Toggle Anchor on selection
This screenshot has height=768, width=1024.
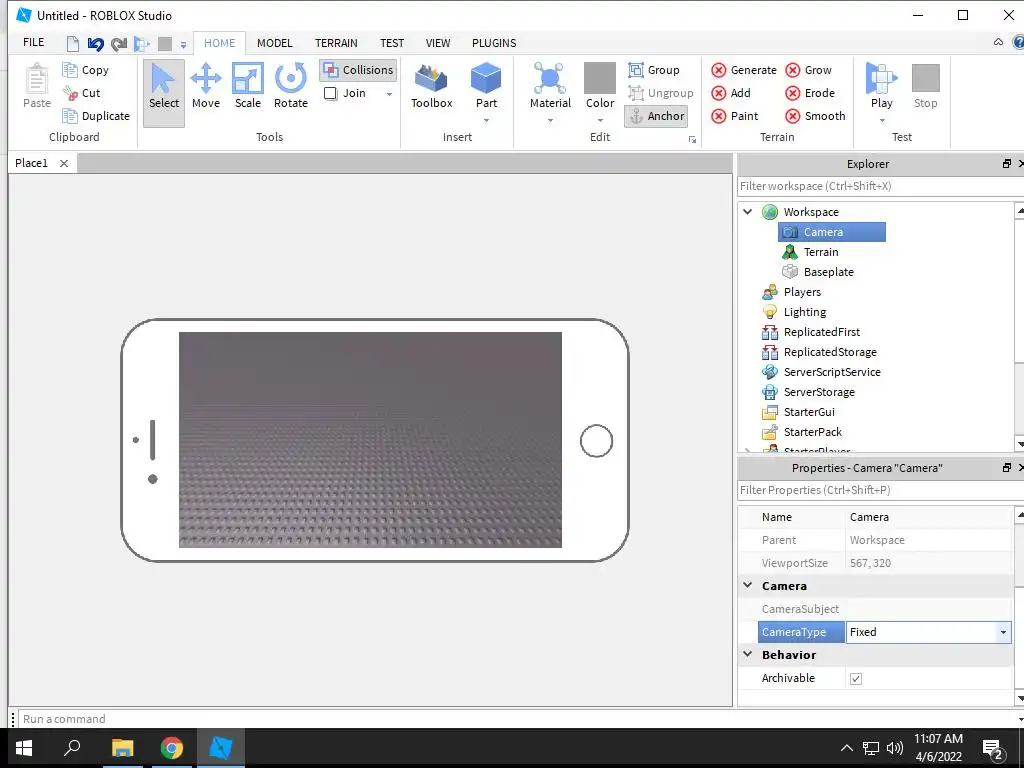[x=656, y=116]
